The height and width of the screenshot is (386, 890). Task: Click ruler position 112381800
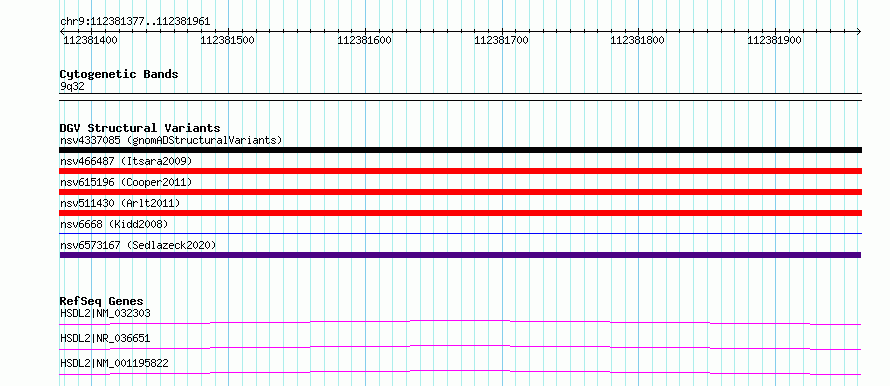[637, 40]
